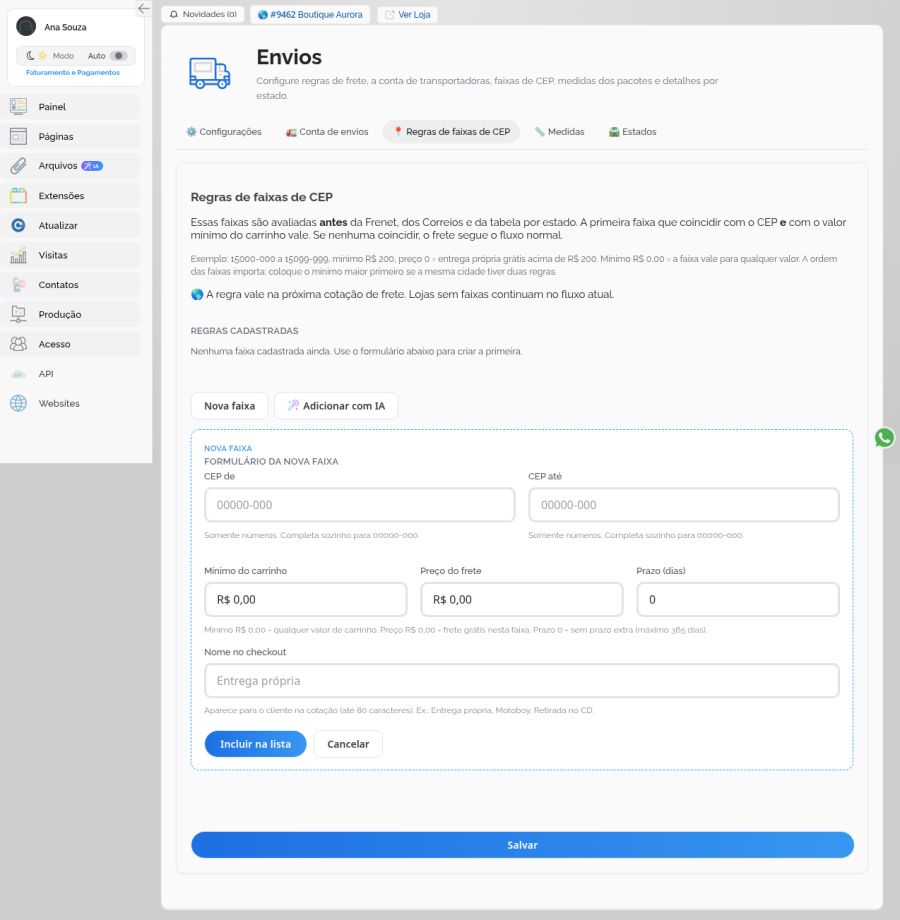The width and height of the screenshot is (900, 920).
Task: Switch to Conta de envios tab
Action: [x=327, y=131]
